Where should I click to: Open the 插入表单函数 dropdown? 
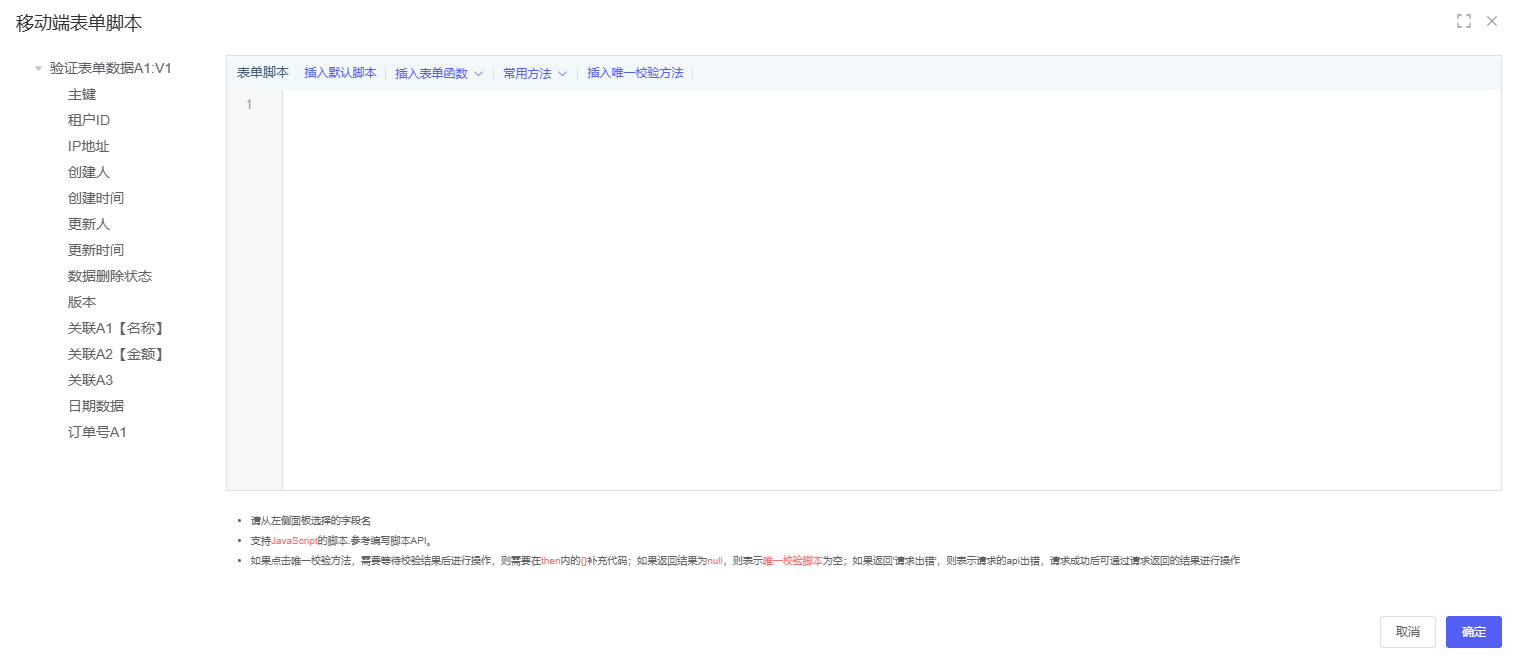pyautogui.click(x=439, y=73)
